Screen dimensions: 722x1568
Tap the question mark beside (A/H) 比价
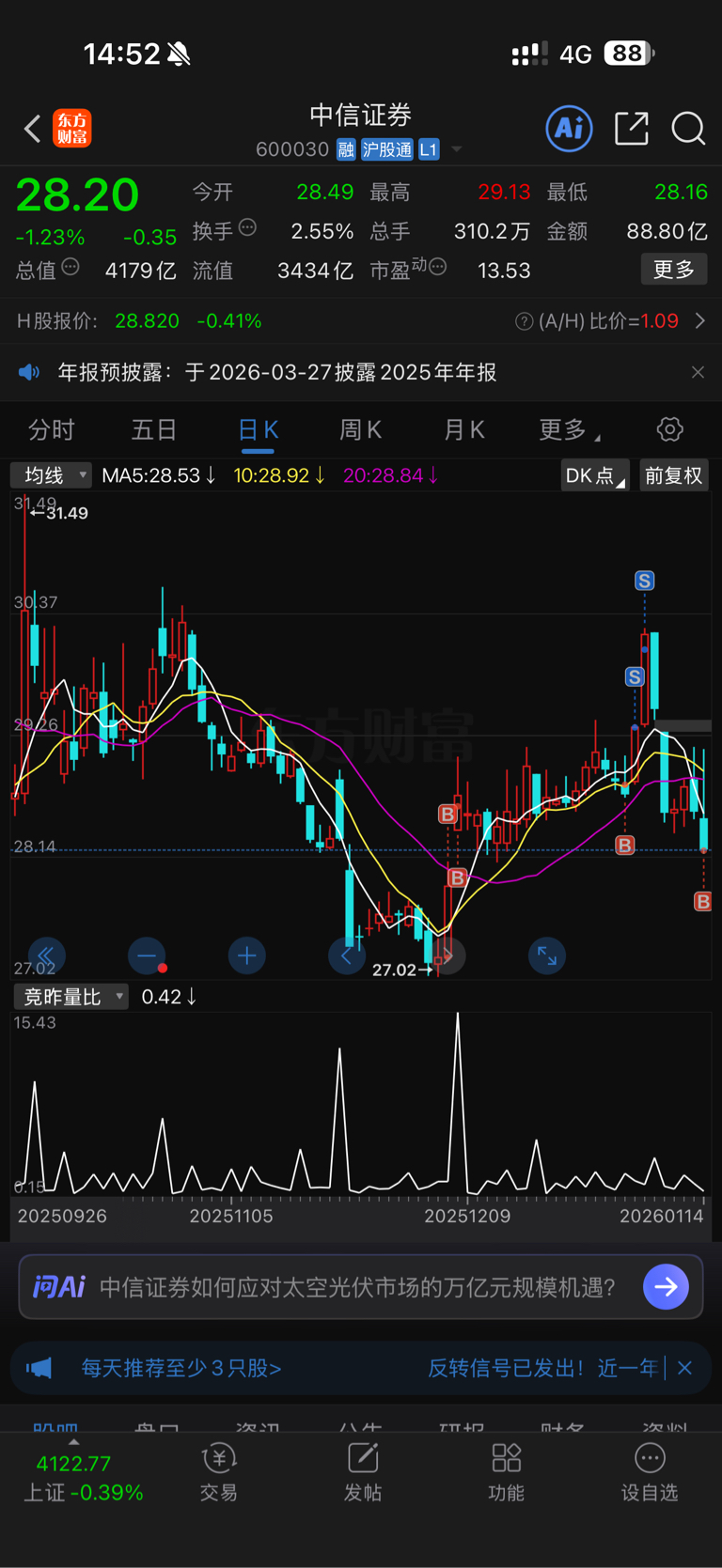pos(524,322)
